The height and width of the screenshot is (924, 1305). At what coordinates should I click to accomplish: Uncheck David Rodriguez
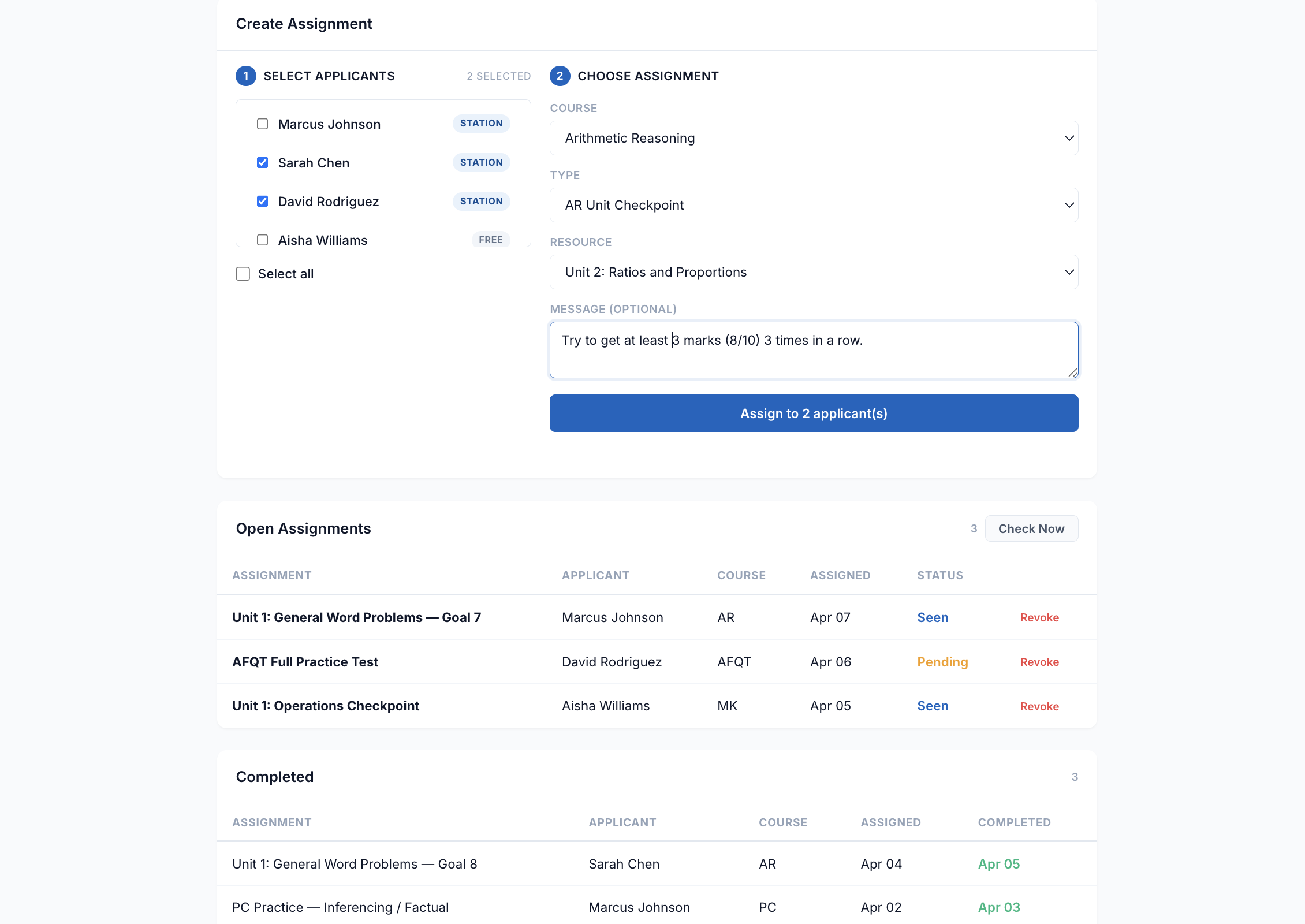pyautogui.click(x=262, y=201)
